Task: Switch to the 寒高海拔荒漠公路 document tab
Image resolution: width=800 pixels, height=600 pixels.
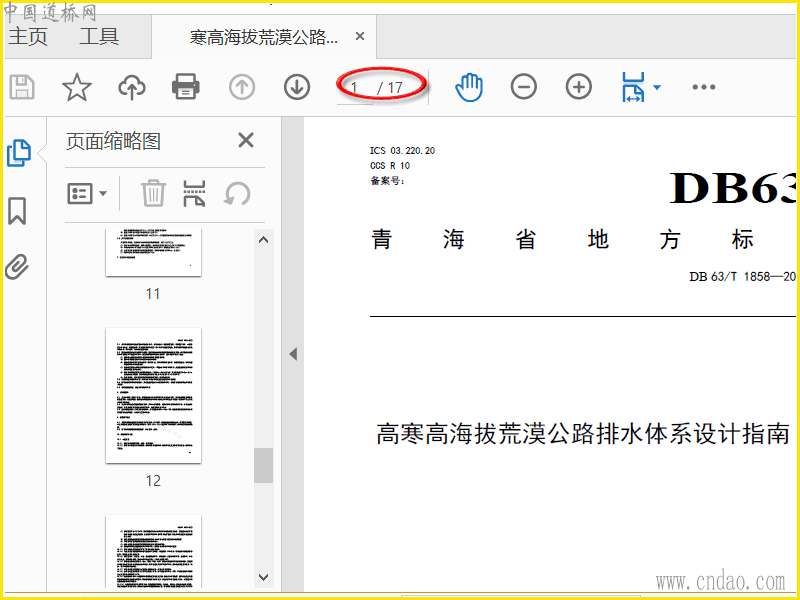Action: click(x=264, y=37)
